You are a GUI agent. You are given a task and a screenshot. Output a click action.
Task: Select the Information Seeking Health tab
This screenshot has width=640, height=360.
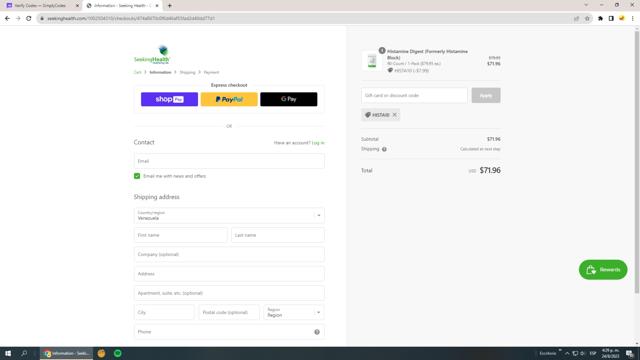coord(122,6)
